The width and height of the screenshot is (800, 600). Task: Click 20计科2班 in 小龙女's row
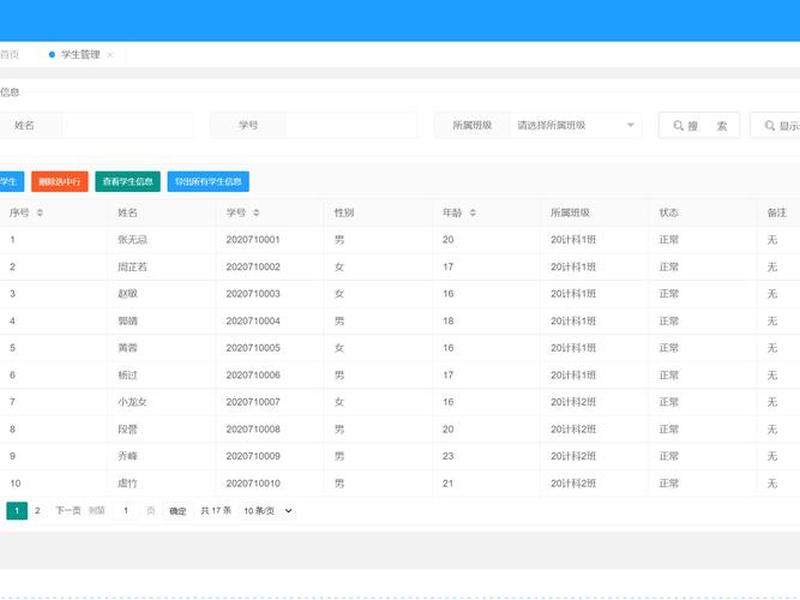pyautogui.click(x=573, y=402)
